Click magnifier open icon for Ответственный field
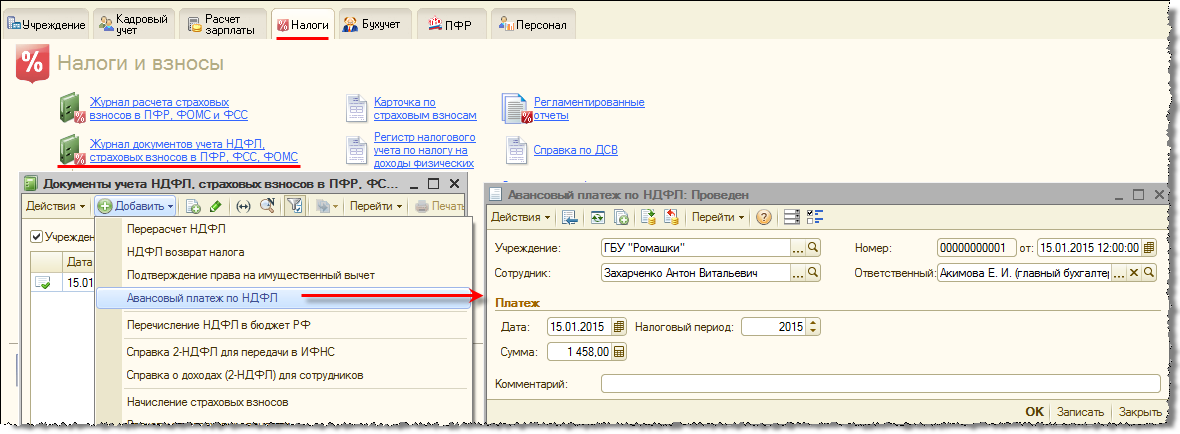The width and height of the screenshot is (1180, 434). 1148,272
